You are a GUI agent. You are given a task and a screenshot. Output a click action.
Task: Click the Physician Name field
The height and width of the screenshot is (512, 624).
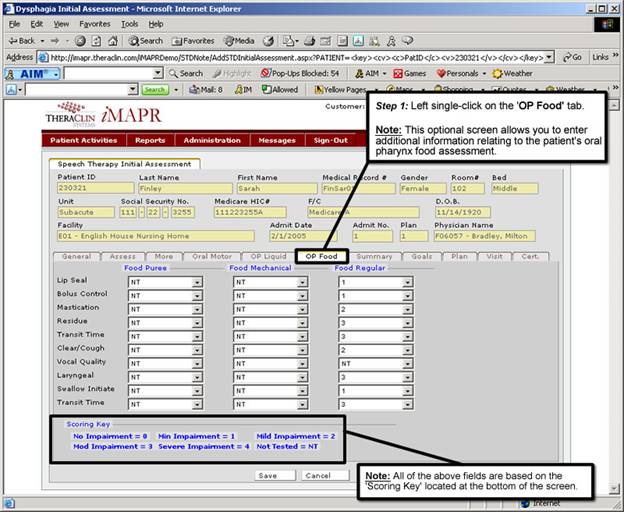pos(485,236)
